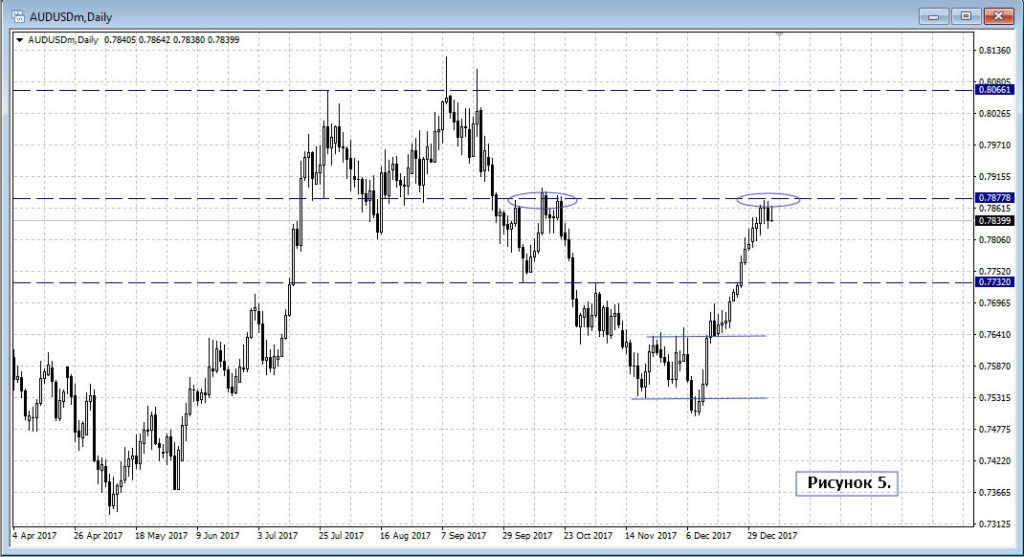Viewport: 1024px width, 557px height.
Task: Expand the AUDUSDm,Daily chart header triangle
Action: click(x=20, y=40)
